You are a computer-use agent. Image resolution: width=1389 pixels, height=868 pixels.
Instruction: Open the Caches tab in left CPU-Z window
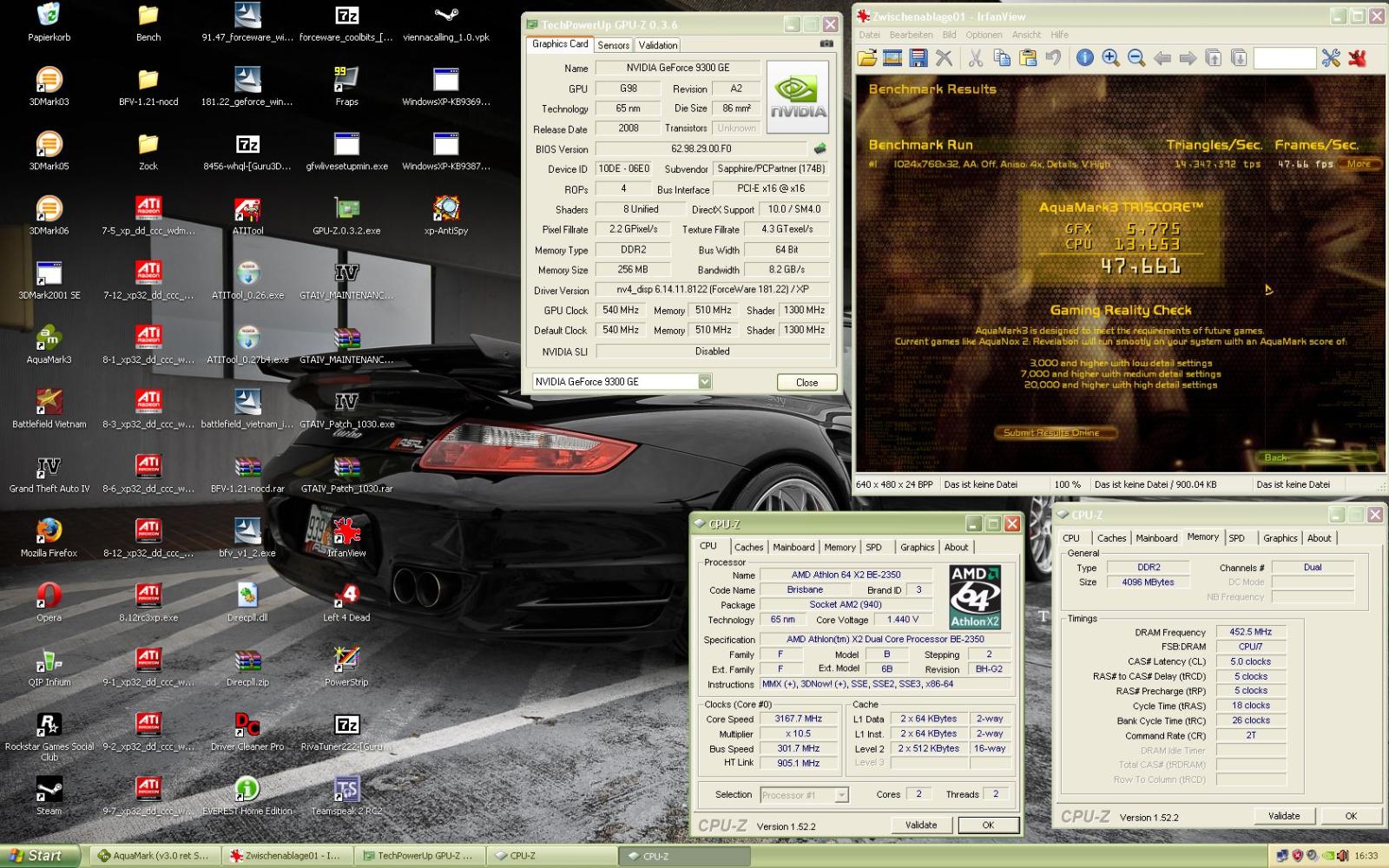point(748,547)
